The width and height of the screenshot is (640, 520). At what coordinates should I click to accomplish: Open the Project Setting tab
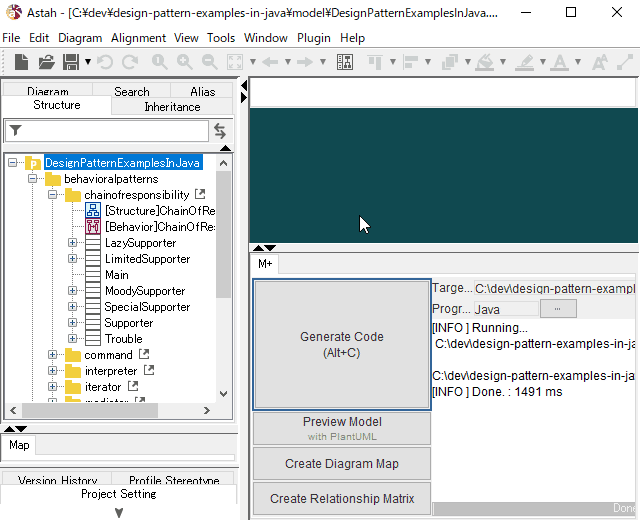119,494
